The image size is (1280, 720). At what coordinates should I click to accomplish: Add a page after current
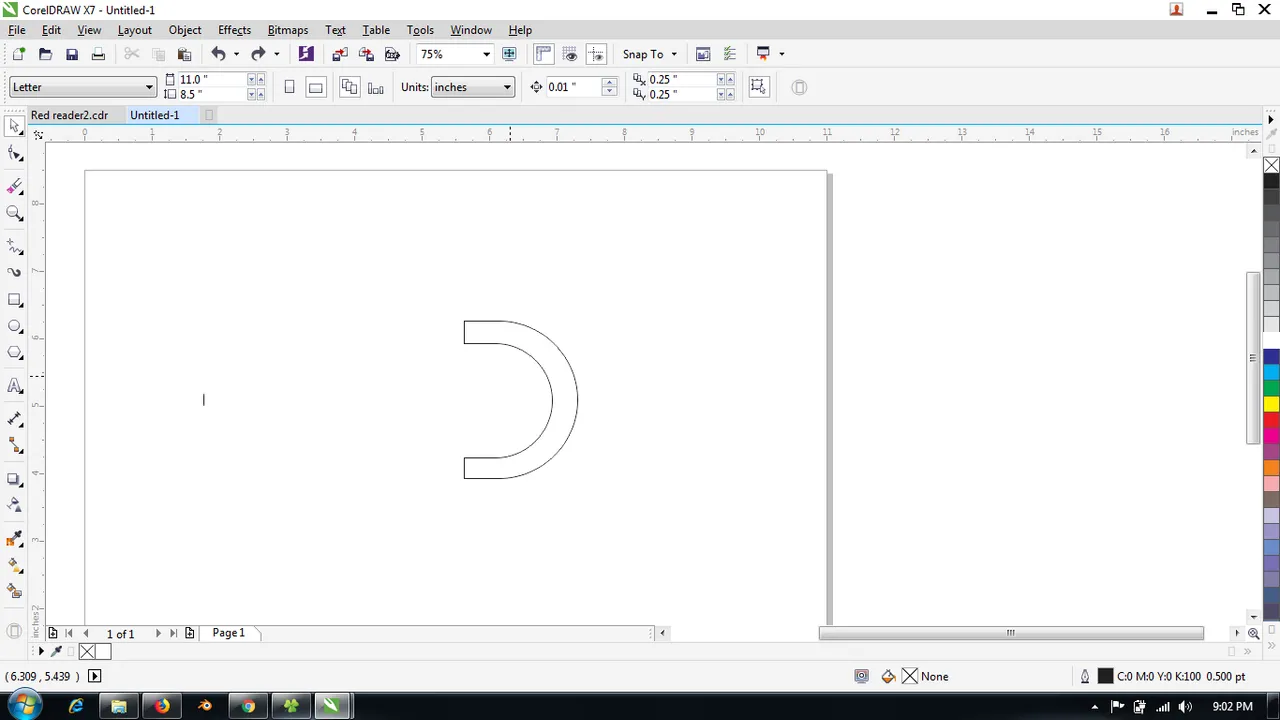coord(189,633)
